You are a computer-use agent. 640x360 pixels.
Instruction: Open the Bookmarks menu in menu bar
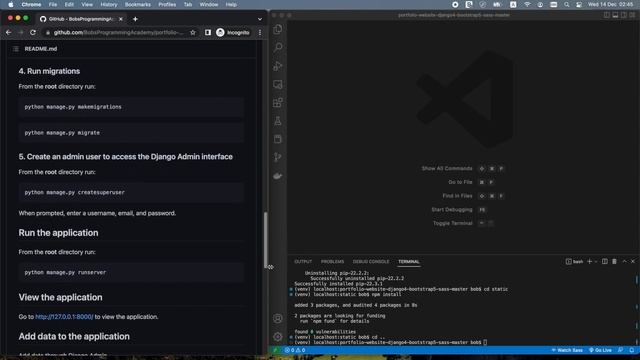click(x=138, y=4)
